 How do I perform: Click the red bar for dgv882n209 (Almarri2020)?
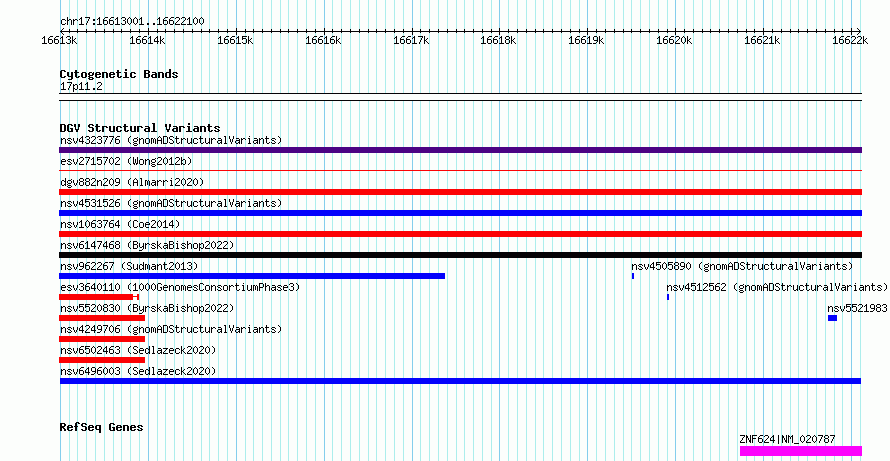460,192
